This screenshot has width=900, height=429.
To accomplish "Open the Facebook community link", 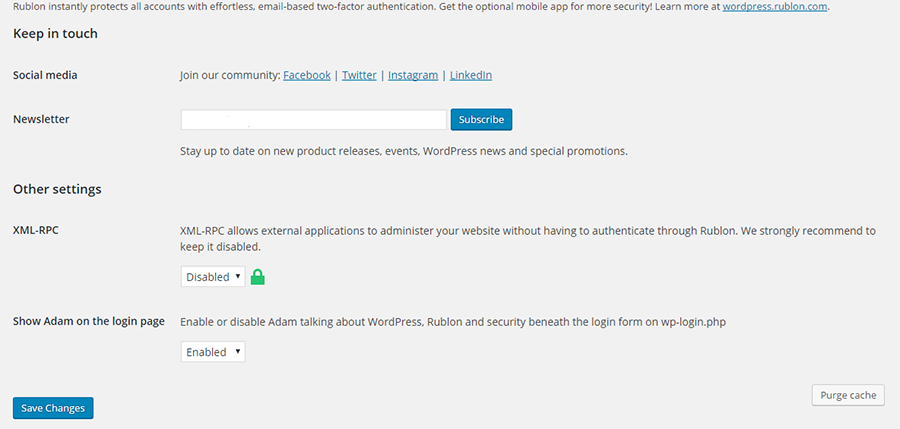I will tap(307, 75).
